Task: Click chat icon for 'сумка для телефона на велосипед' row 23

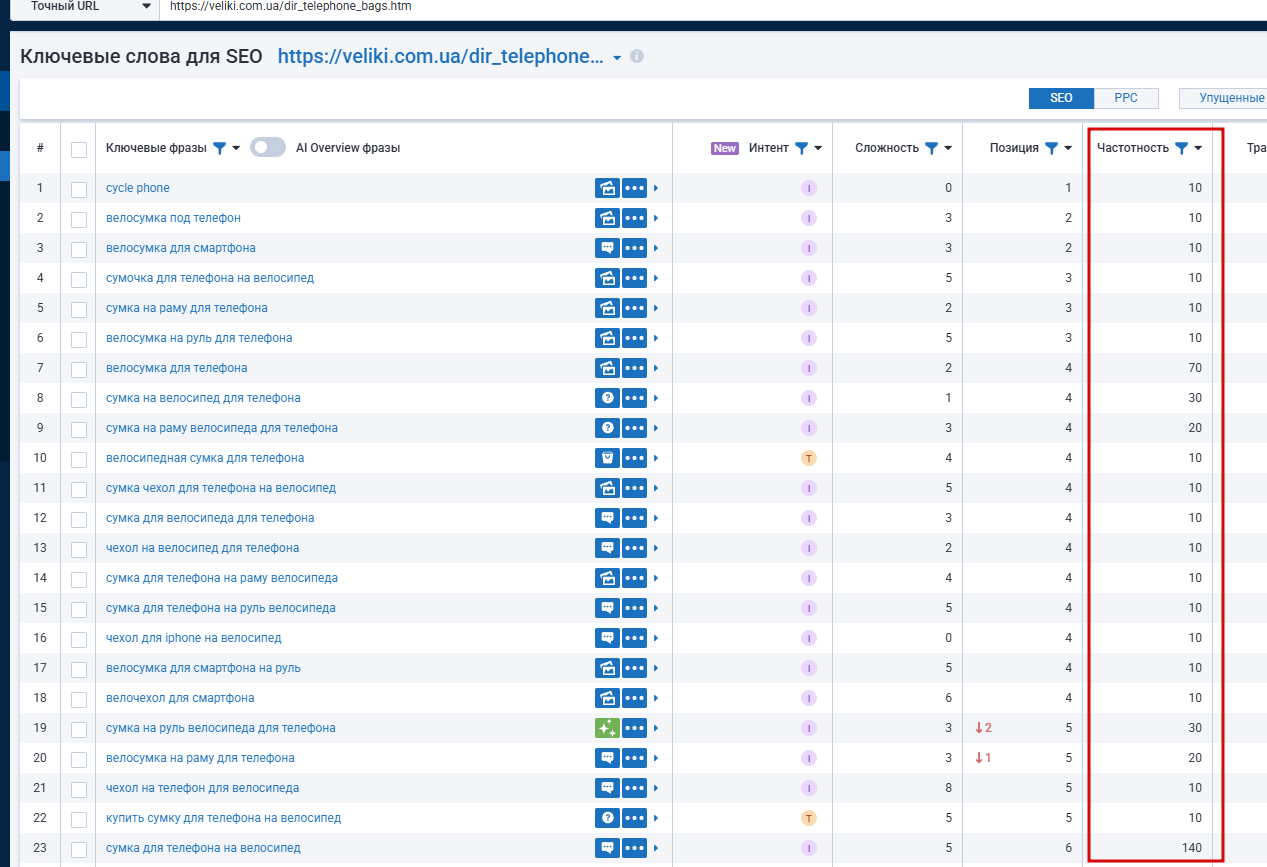Action: (x=607, y=848)
